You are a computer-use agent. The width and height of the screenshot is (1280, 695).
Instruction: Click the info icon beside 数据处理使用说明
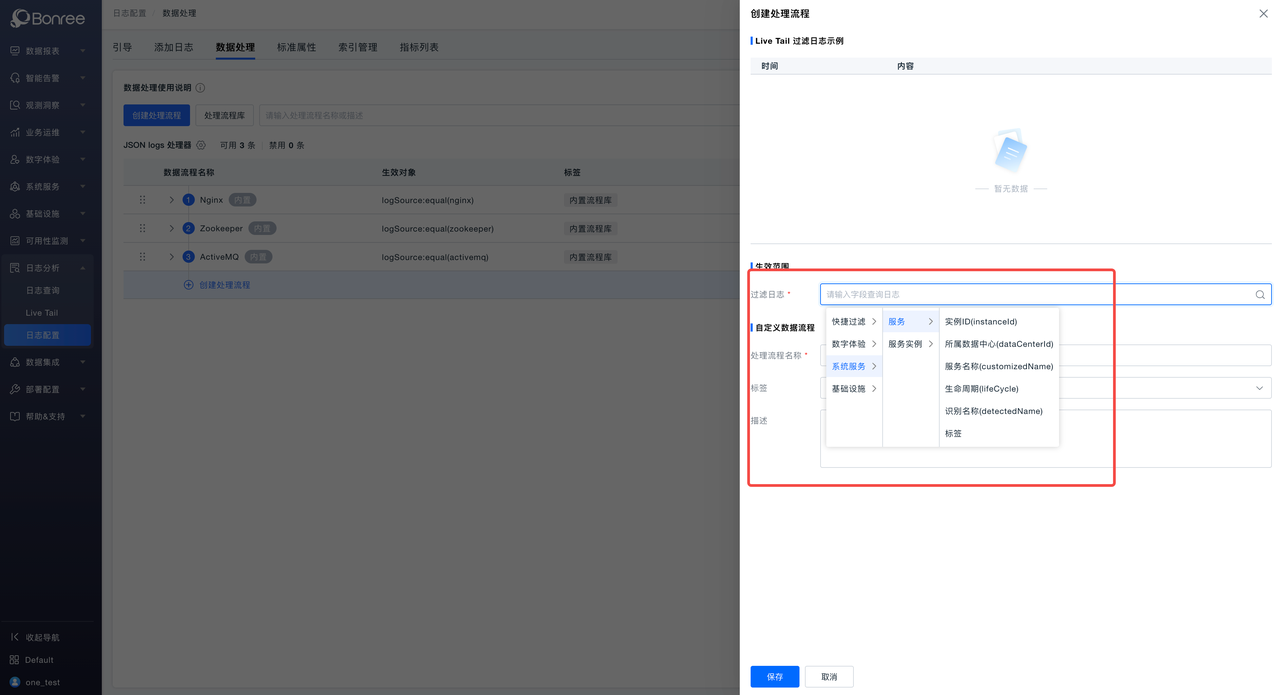coord(200,88)
